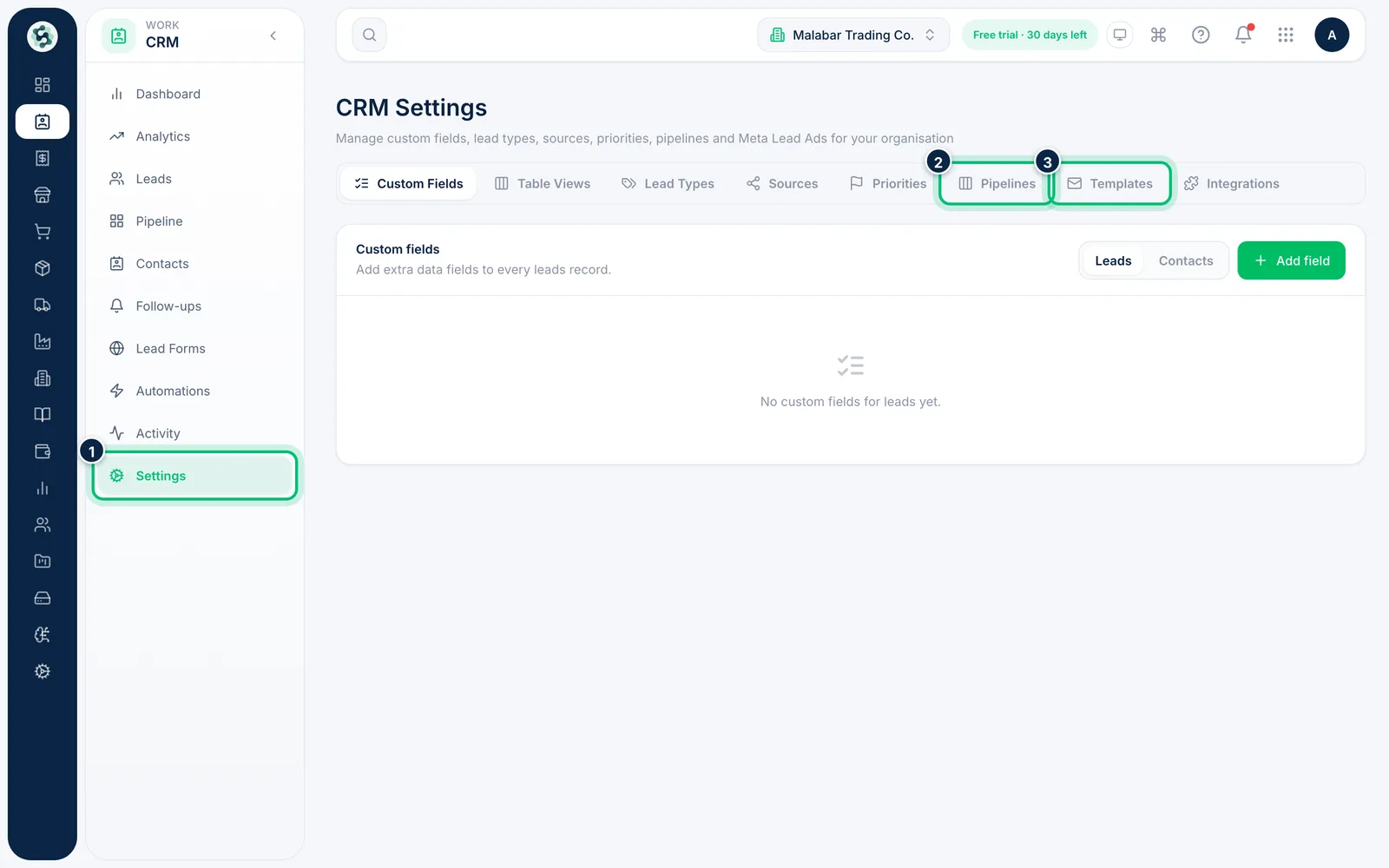The image size is (1389, 868).
Task: Switch to the Table Views tab
Action: [x=543, y=183]
